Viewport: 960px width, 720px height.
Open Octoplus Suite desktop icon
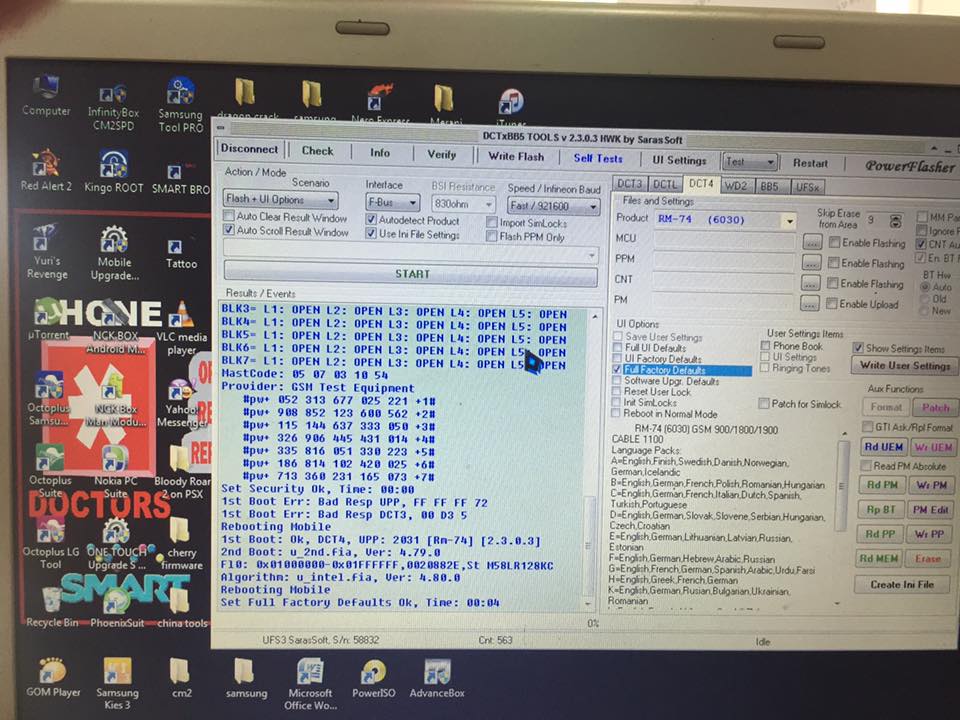pyautogui.click(x=50, y=470)
